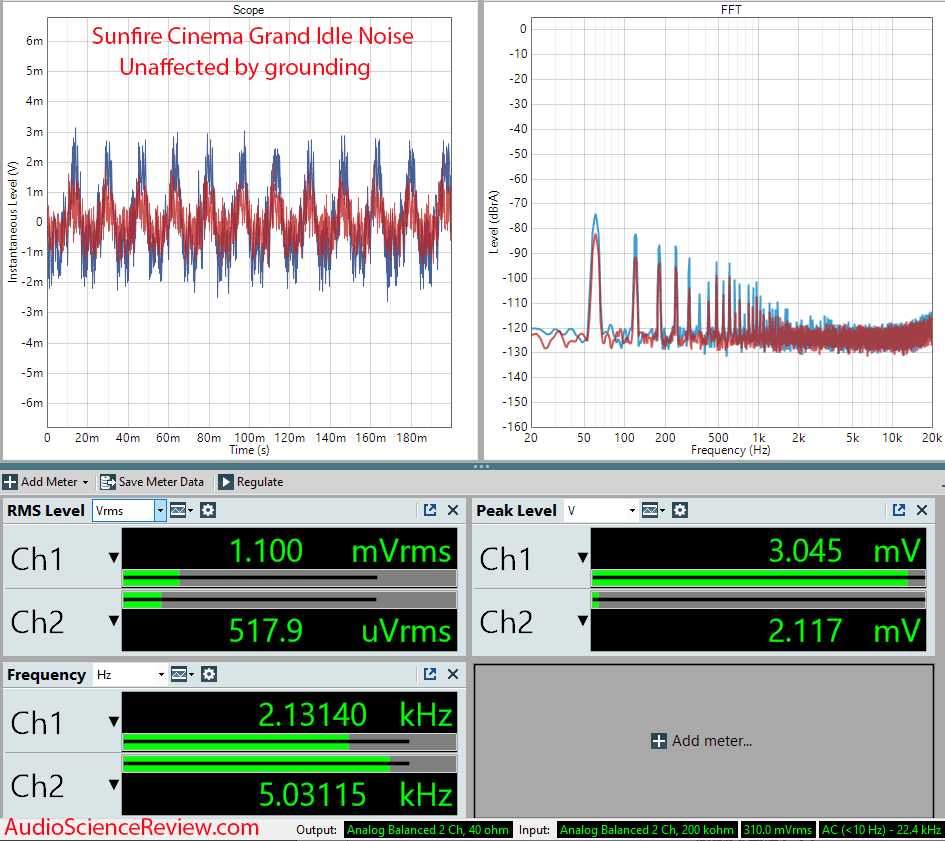This screenshot has width=945, height=841.
Task: Pop out the RMS Level meter
Action: 430,510
